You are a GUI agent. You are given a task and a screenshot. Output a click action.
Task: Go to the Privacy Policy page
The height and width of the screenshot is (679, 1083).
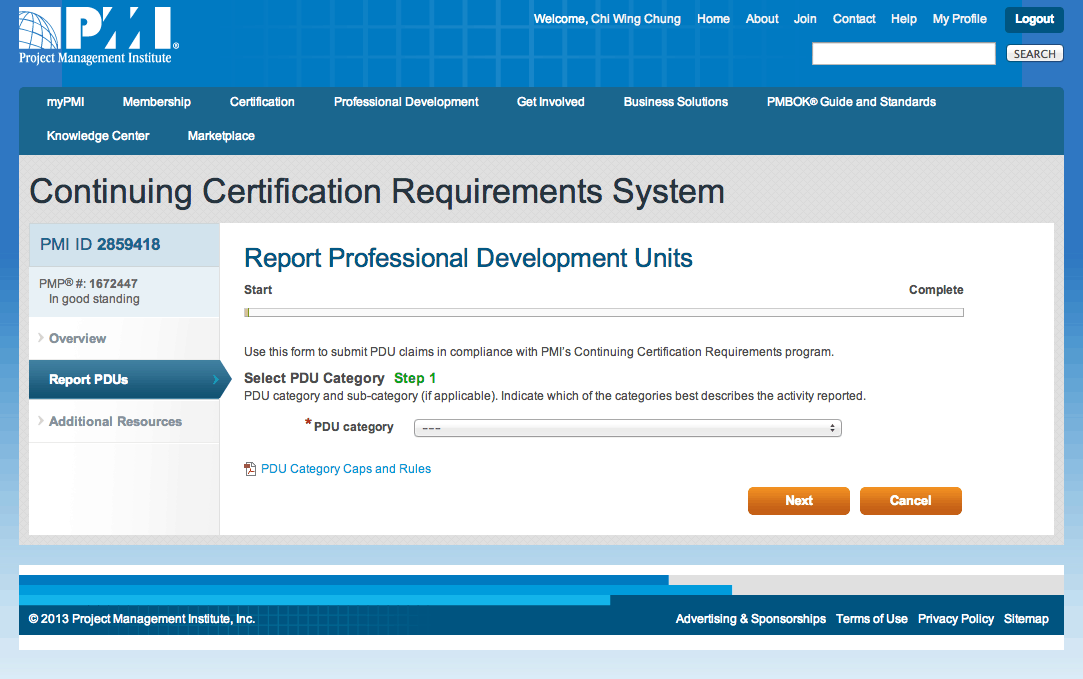coord(955,618)
